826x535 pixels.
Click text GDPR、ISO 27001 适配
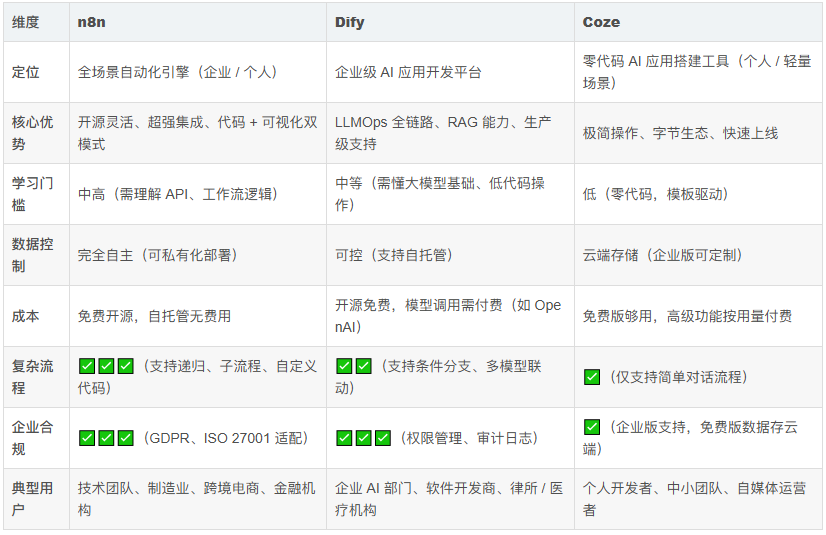(x=225, y=438)
